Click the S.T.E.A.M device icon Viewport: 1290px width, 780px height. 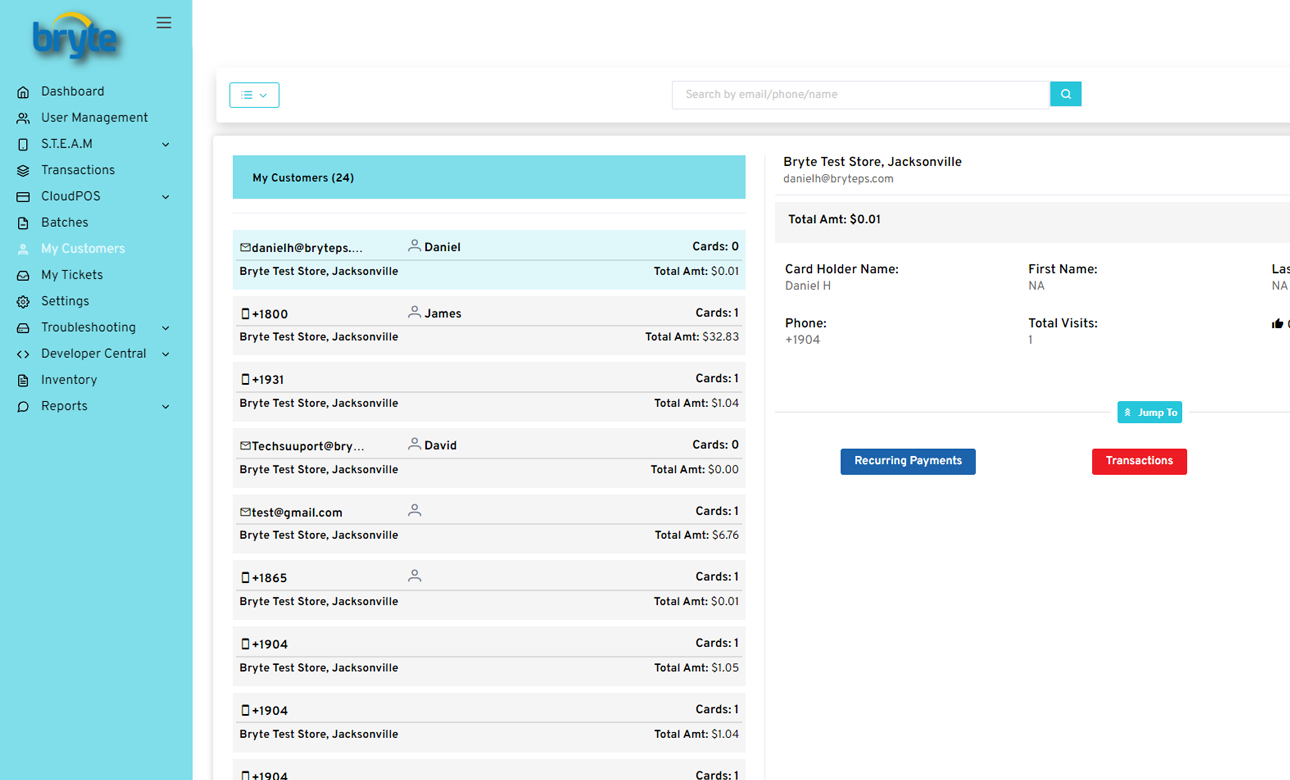tap(23, 144)
